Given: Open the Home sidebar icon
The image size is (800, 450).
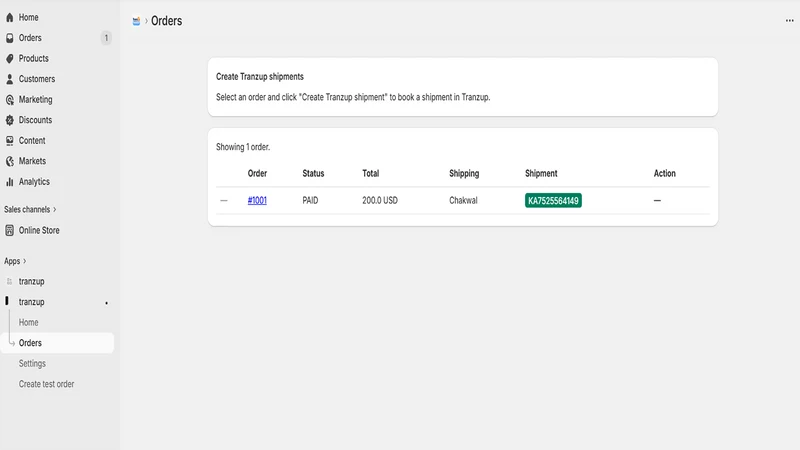Looking at the screenshot, I should [10, 17].
